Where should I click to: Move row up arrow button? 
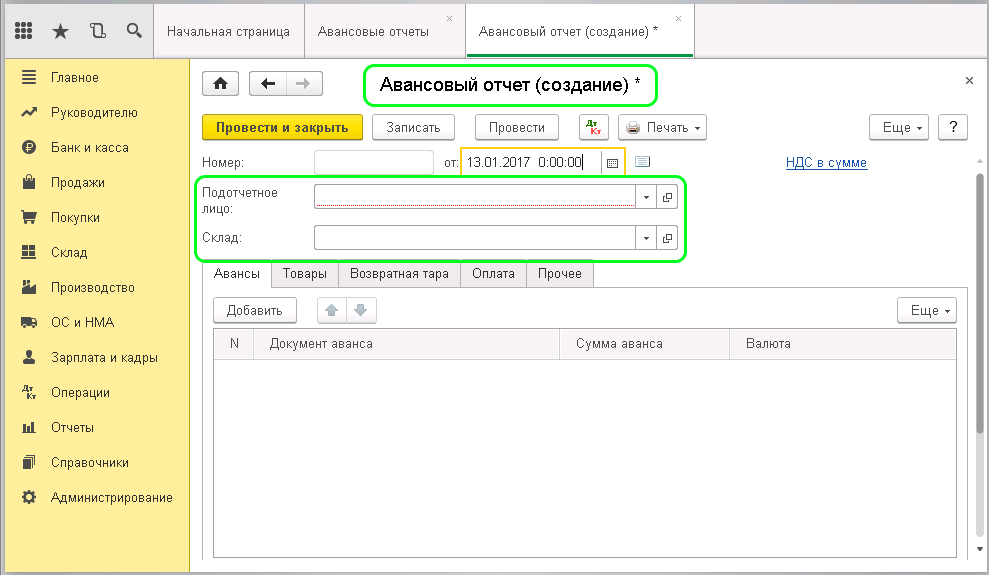[x=332, y=310]
